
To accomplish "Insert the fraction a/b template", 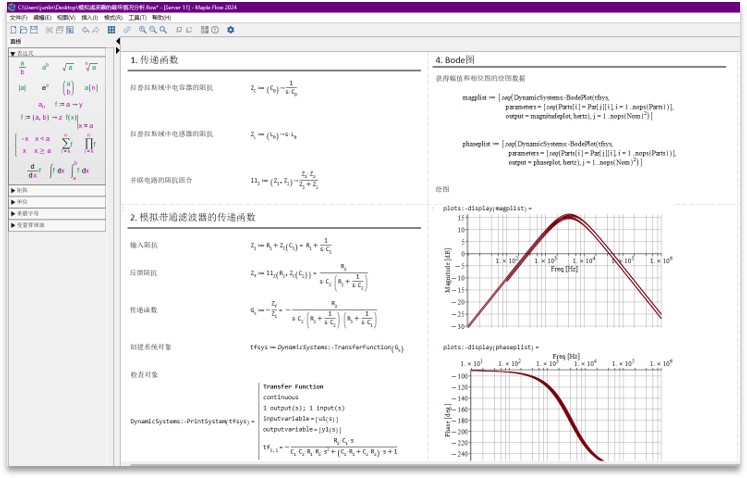I will pos(22,68).
